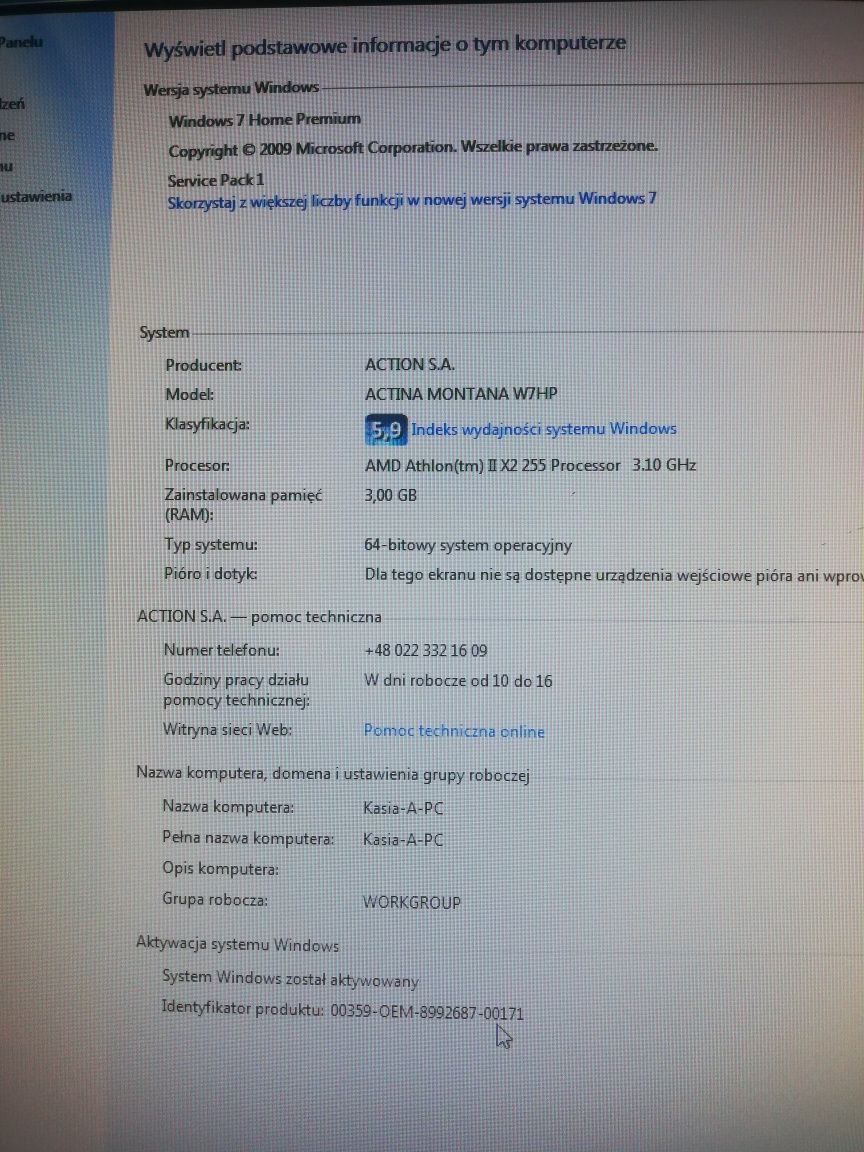Click the 'Procesor:' label
864x1152 pixels.
197,465
